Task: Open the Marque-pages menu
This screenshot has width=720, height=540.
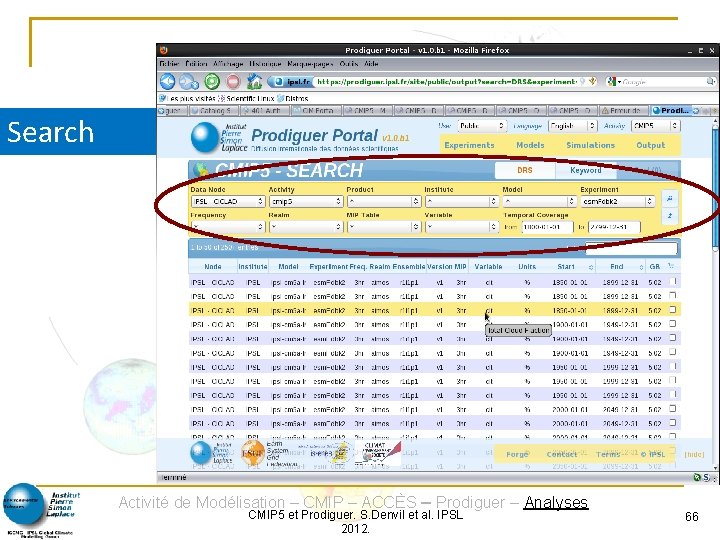Action: coord(310,64)
